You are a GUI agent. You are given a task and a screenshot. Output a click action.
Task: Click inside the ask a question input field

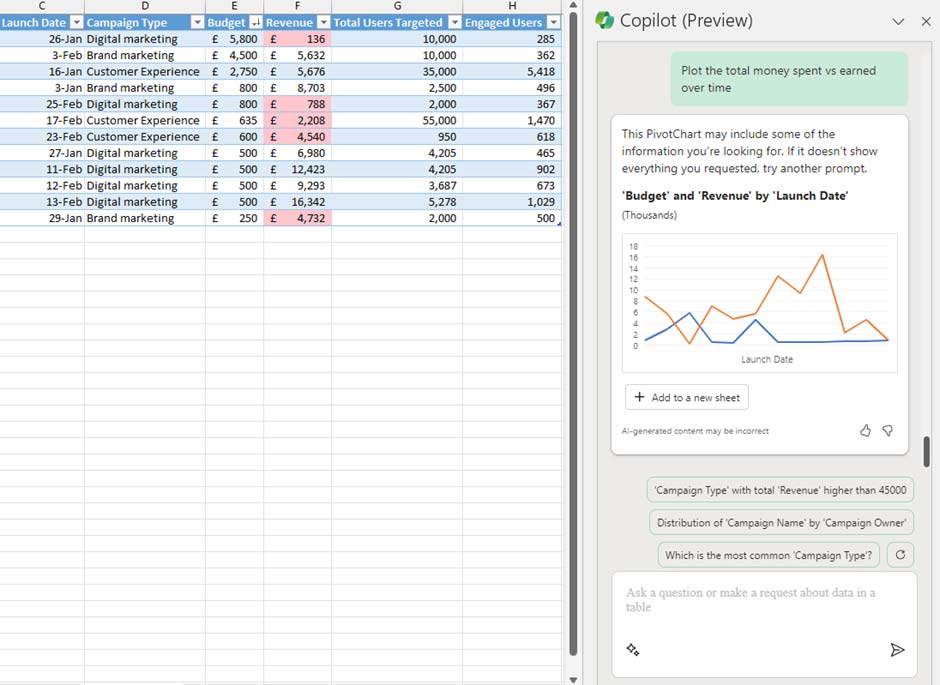760,600
